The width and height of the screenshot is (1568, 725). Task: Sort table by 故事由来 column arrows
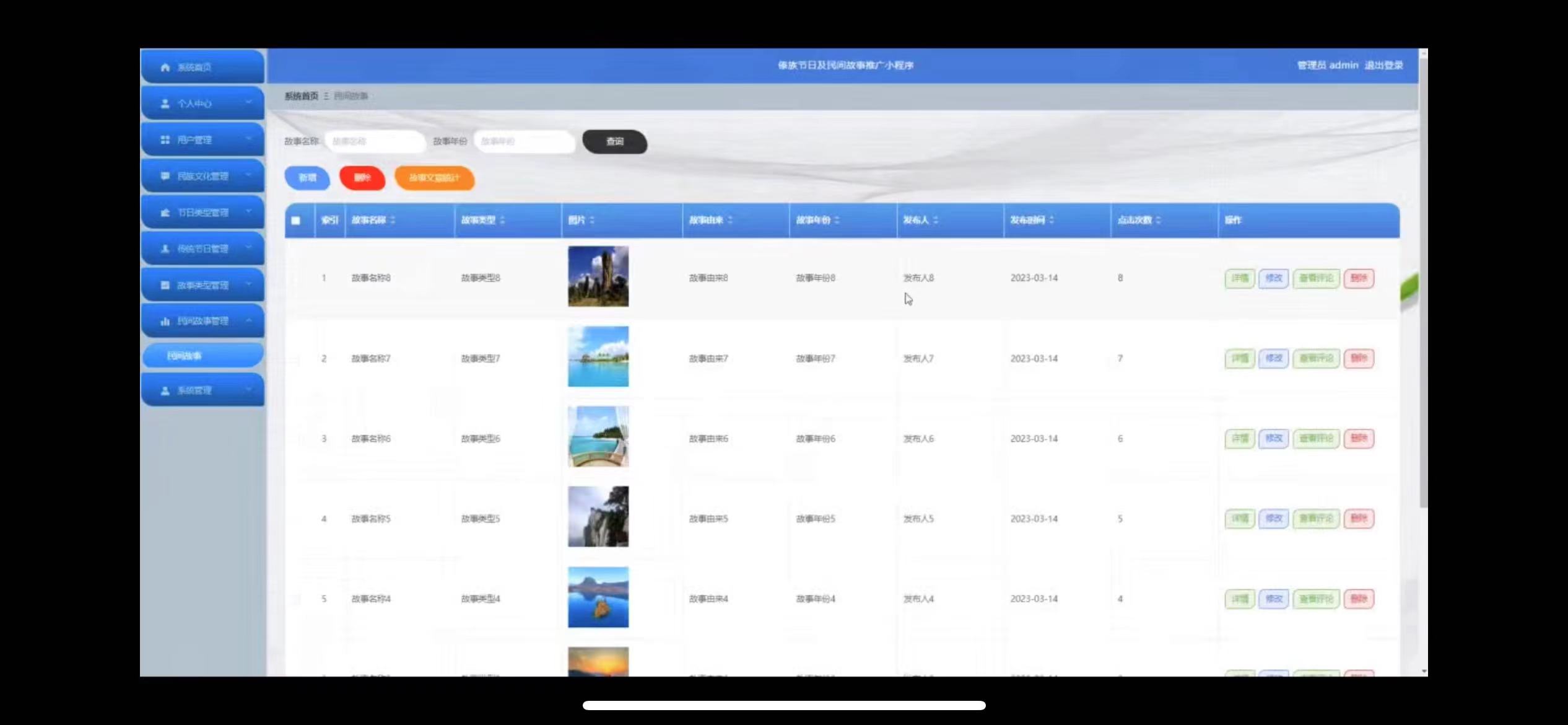(x=730, y=220)
